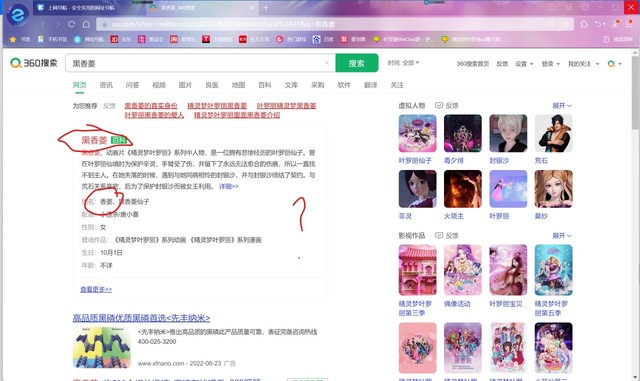Click the 黑磷 product thumbnail image

(102, 348)
